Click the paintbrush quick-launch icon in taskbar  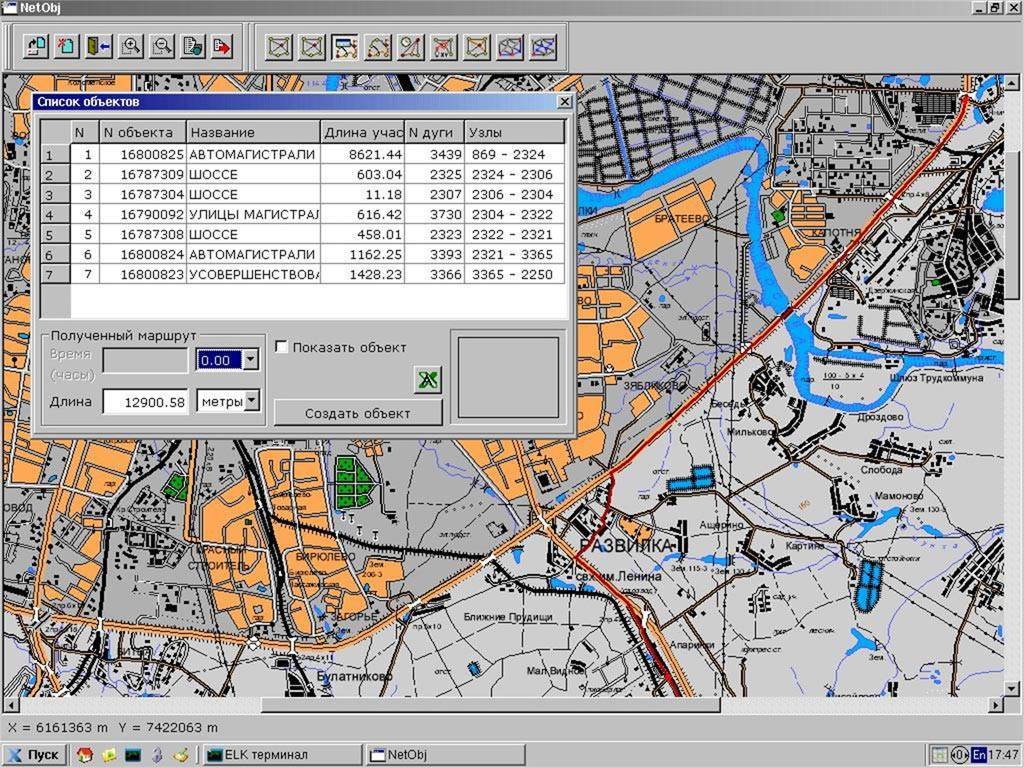(181, 754)
